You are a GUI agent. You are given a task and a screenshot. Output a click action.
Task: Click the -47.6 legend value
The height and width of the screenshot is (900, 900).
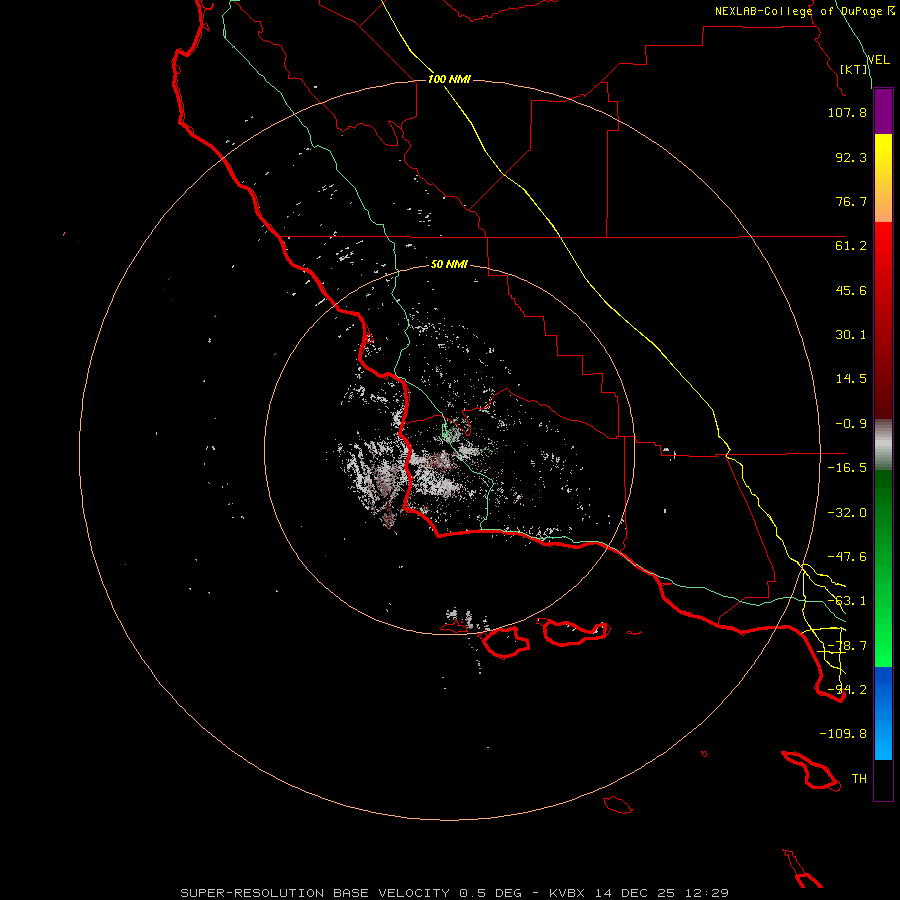coord(847,557)
